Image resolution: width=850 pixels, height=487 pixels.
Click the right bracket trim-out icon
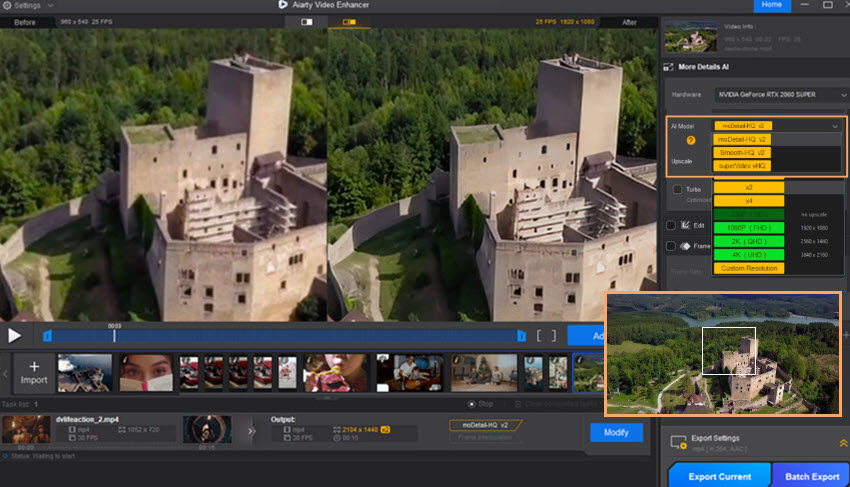[553, 336]
